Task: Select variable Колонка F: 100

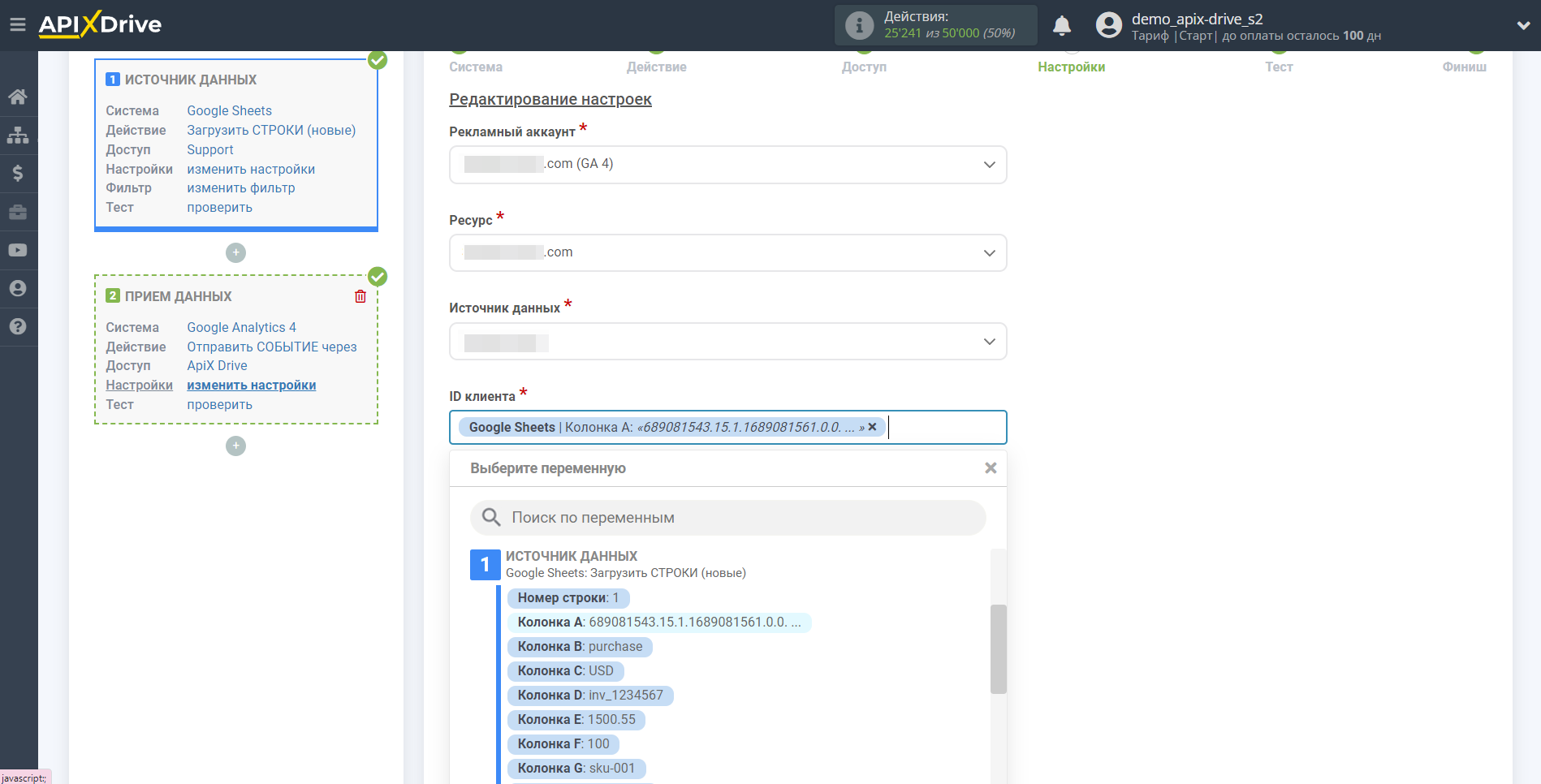Action: tap(563, 744)
